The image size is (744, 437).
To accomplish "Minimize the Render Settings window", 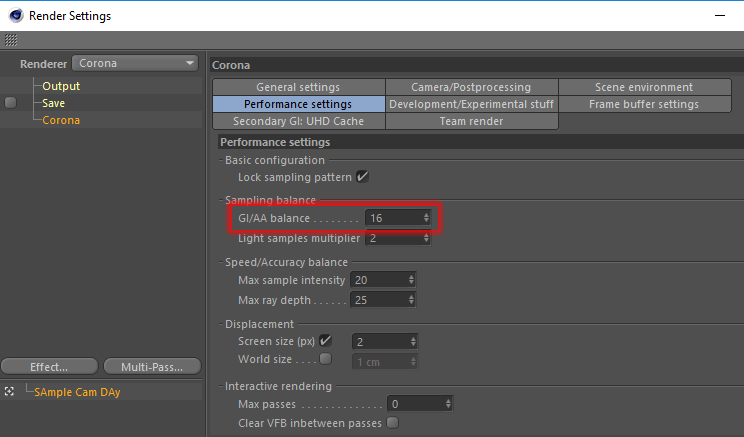I will point(720,16).
